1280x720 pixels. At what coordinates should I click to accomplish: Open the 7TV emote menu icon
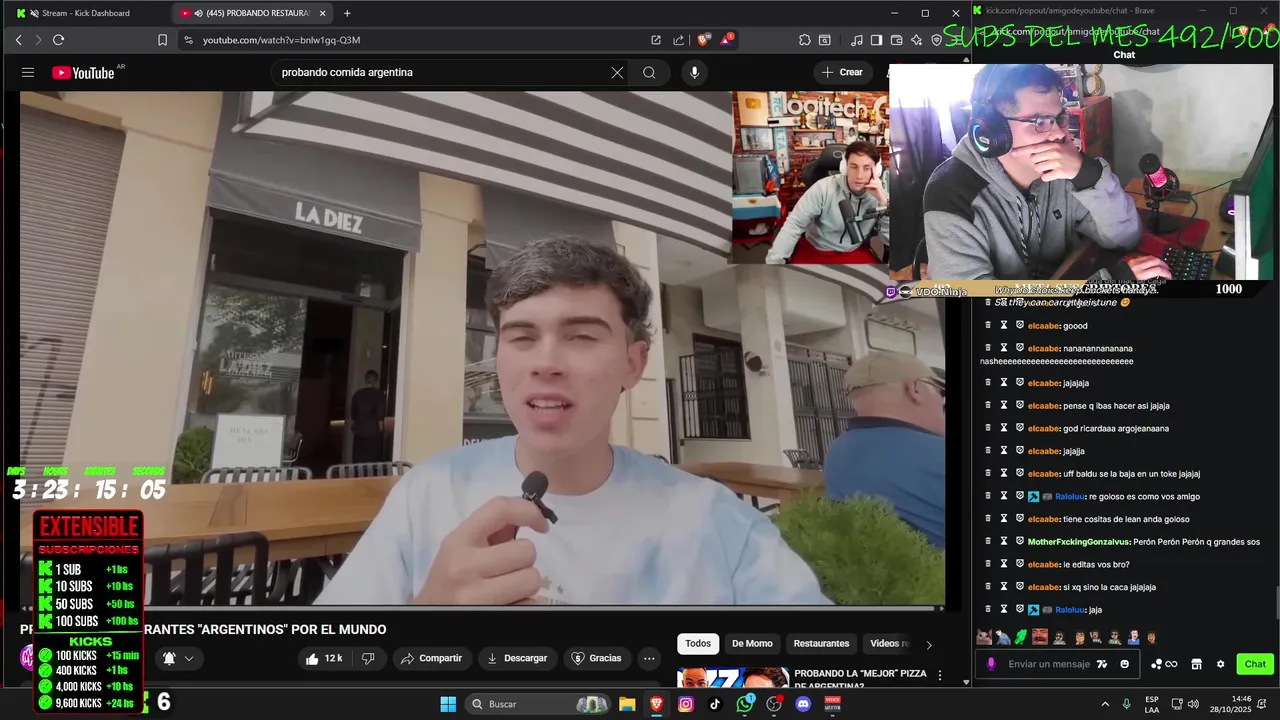click(1102, 664)
